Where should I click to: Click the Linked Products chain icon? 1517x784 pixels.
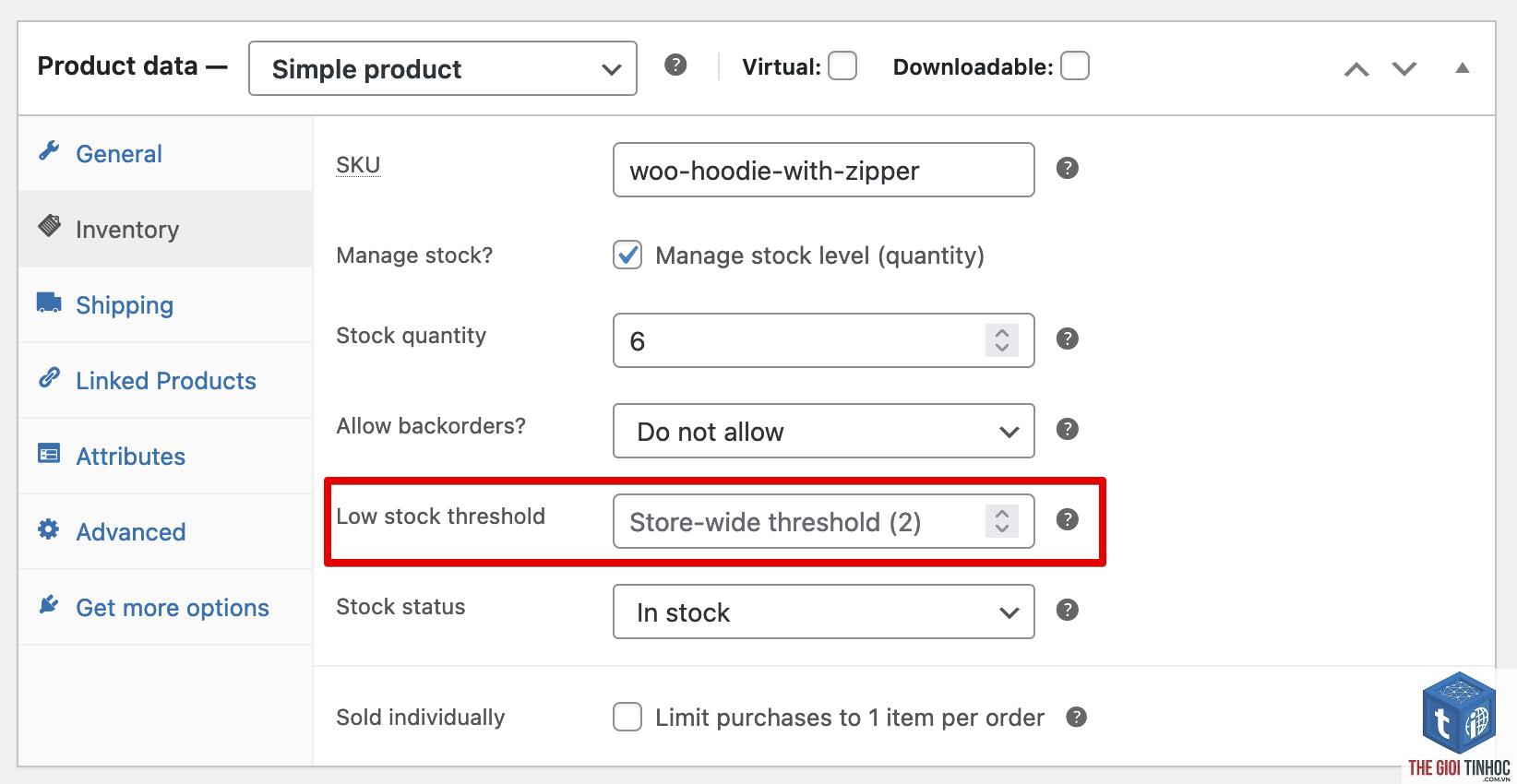coord(49,378)
